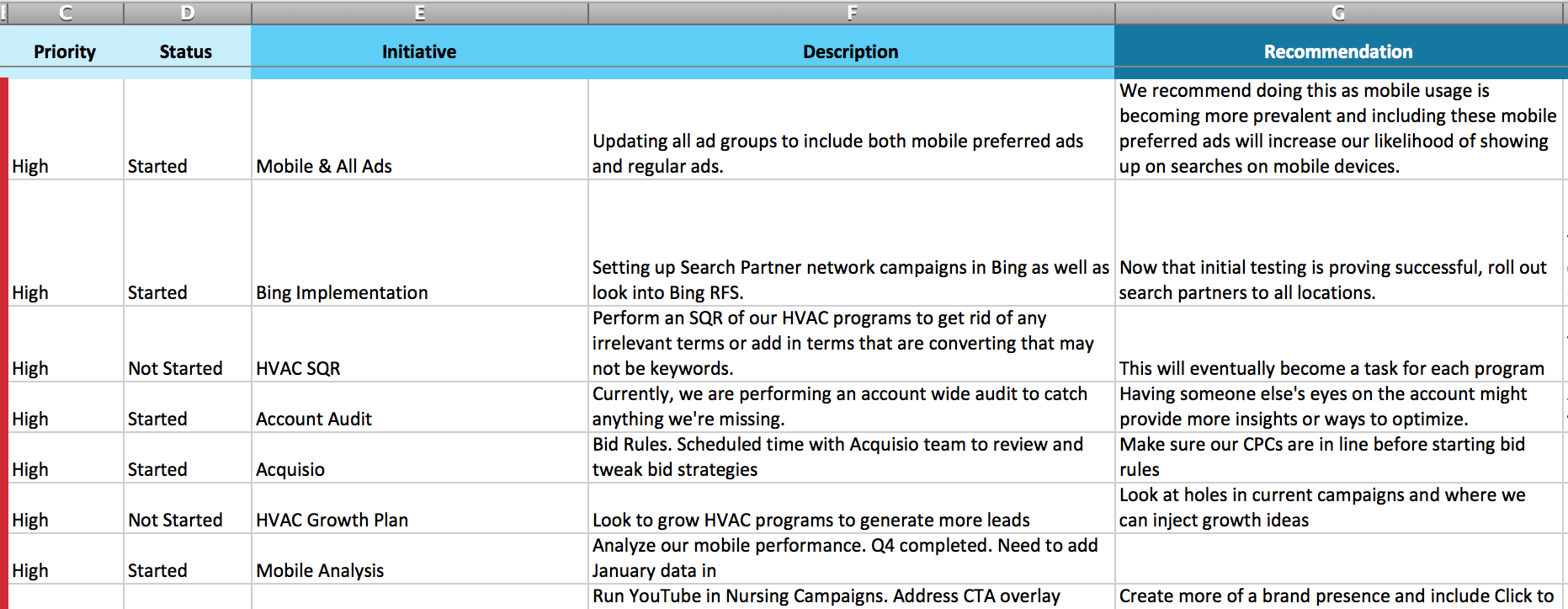Screen dimensions: 1568x609
Task: Select description 'Analyze our mobile performance'
Action: 852,558
